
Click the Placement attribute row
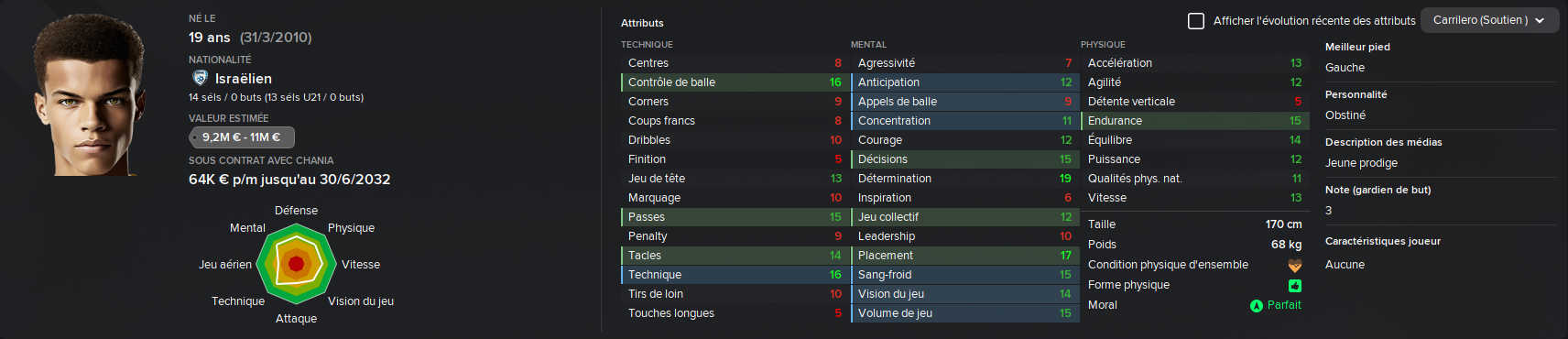tap(964, 256)
